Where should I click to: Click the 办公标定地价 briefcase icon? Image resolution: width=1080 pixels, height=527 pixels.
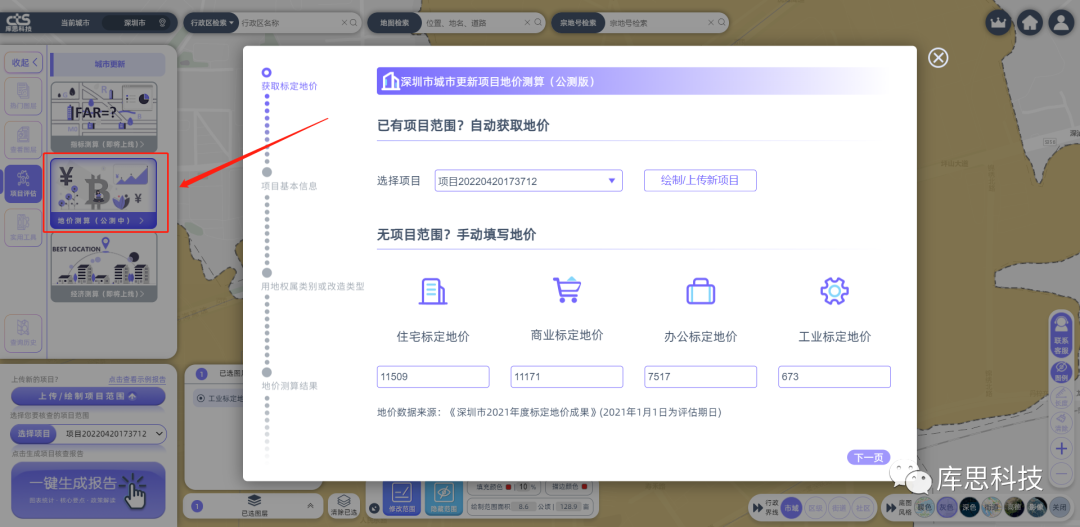click(700, 291)
